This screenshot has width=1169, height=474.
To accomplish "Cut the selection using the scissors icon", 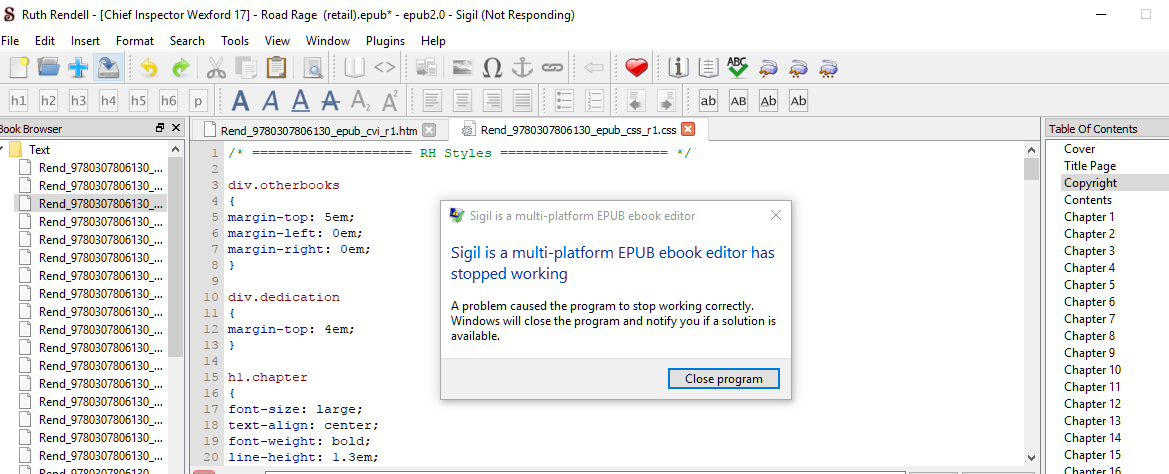I will tap(216, 68).
